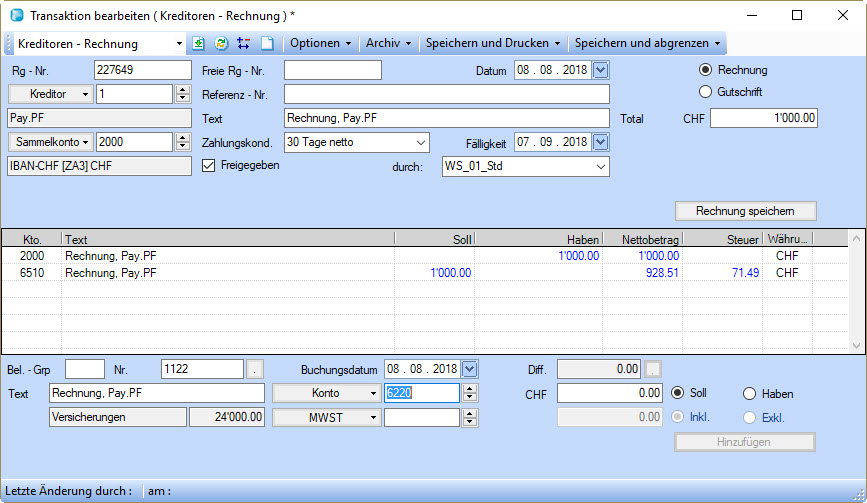867x503 pixels.
Task: Select the Haben radio button
Action: click(x=749, y=393)
